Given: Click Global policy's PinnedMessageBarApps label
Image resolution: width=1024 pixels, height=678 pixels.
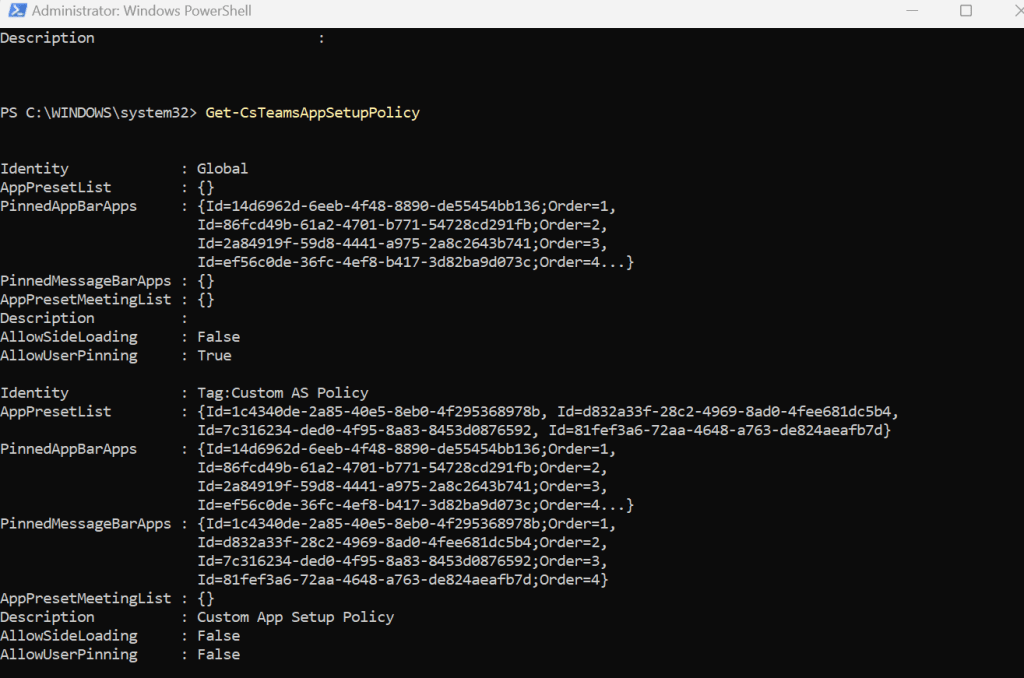Looking at the screenshot, I should (86, 281).
